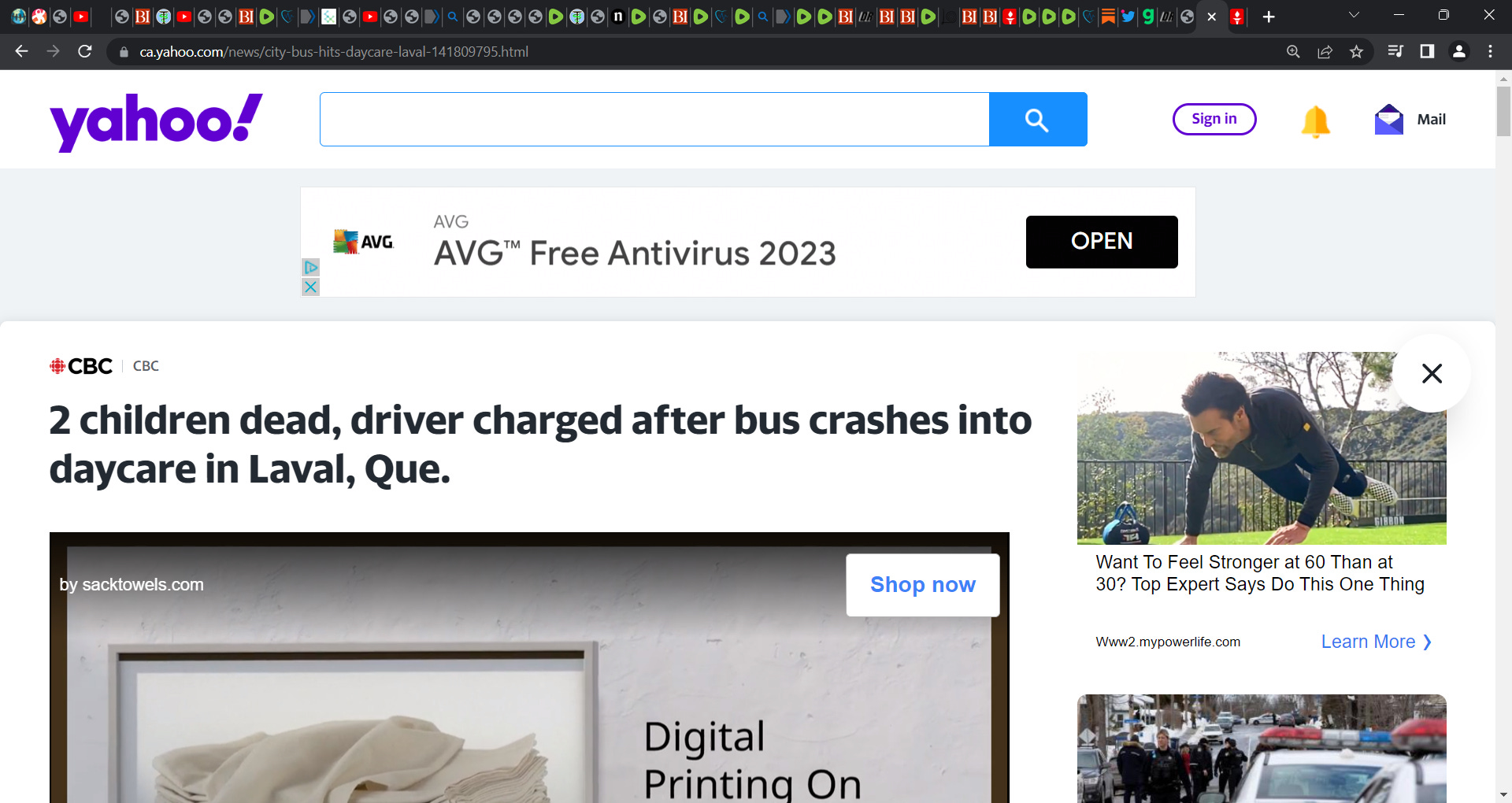1512x803 pixels.
Task: Click the Sign in button
Action: [1214, 119]
